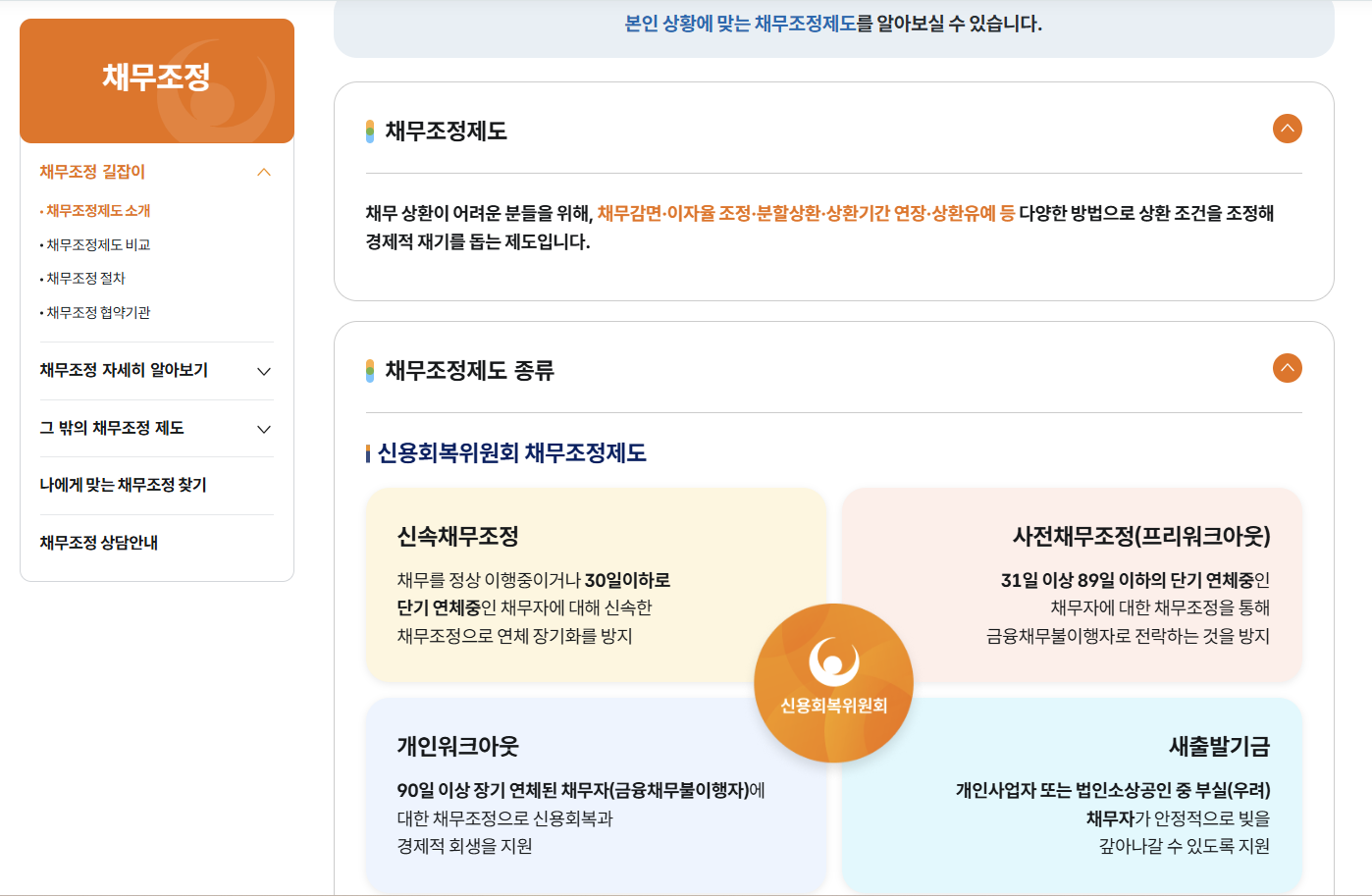Go to 채무조정 절차 page

coord(85,279)
